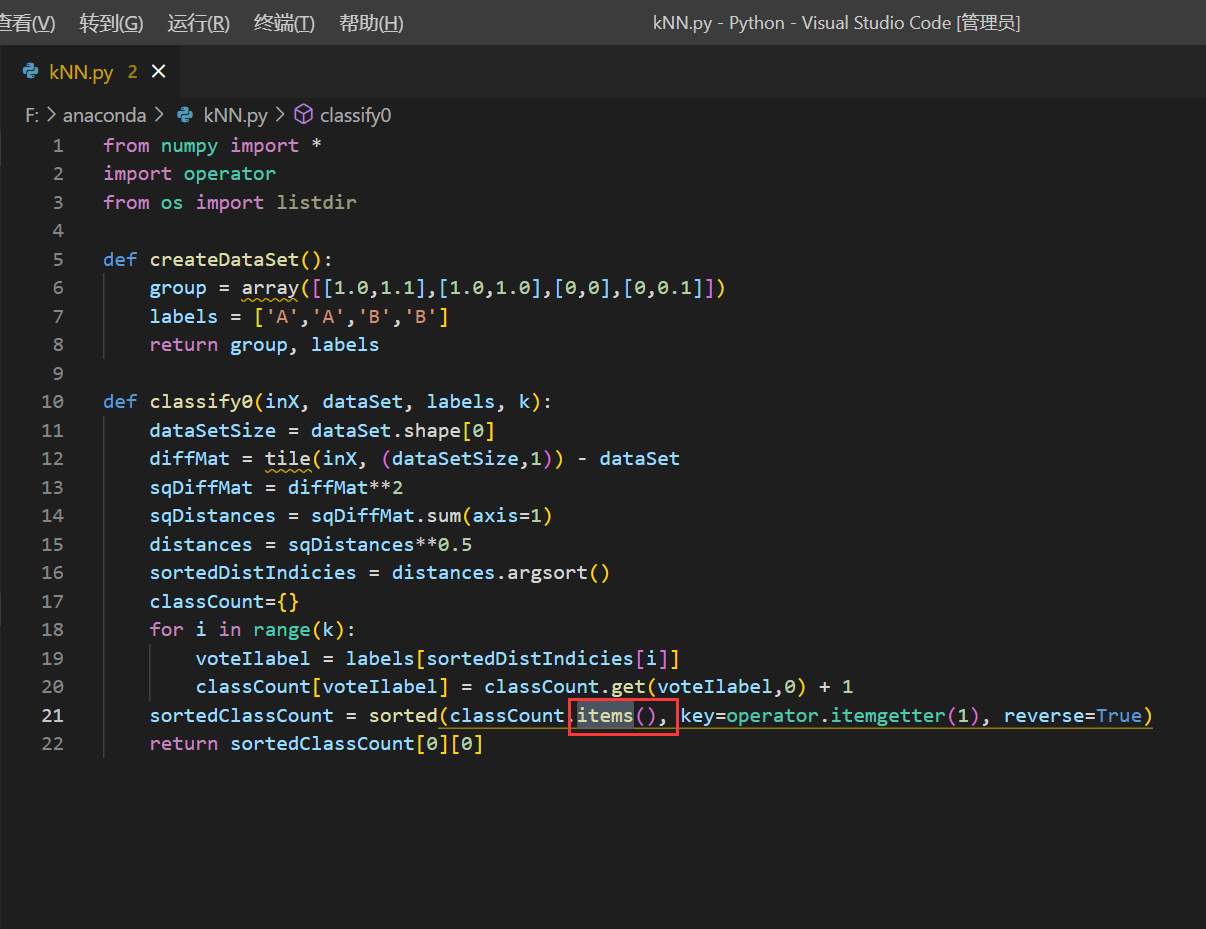Click the highlighted items method on line 21
1206x929 pixels.
pyautogui.click(x=605, y=716)
